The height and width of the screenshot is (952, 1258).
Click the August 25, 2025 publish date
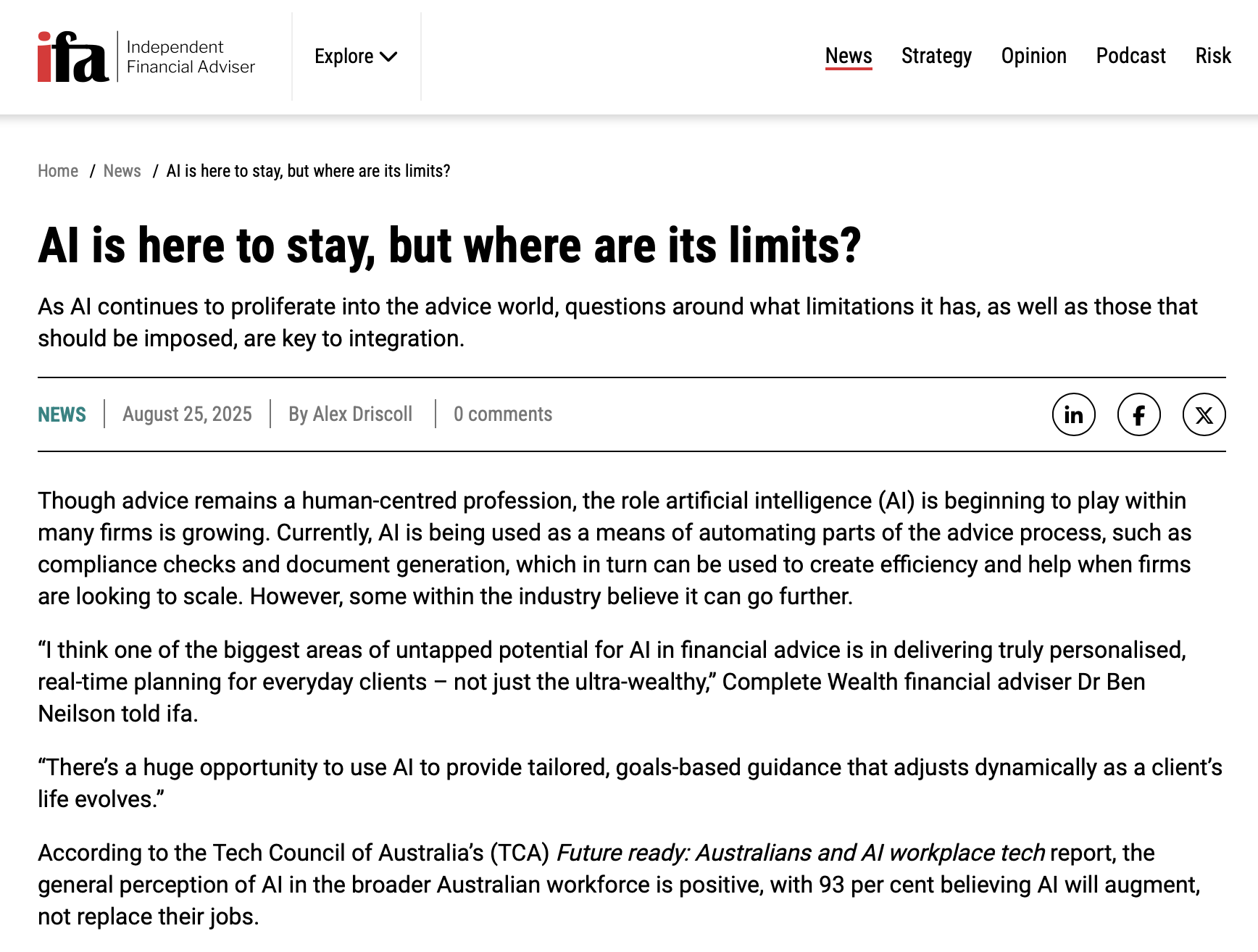point(187,414)
